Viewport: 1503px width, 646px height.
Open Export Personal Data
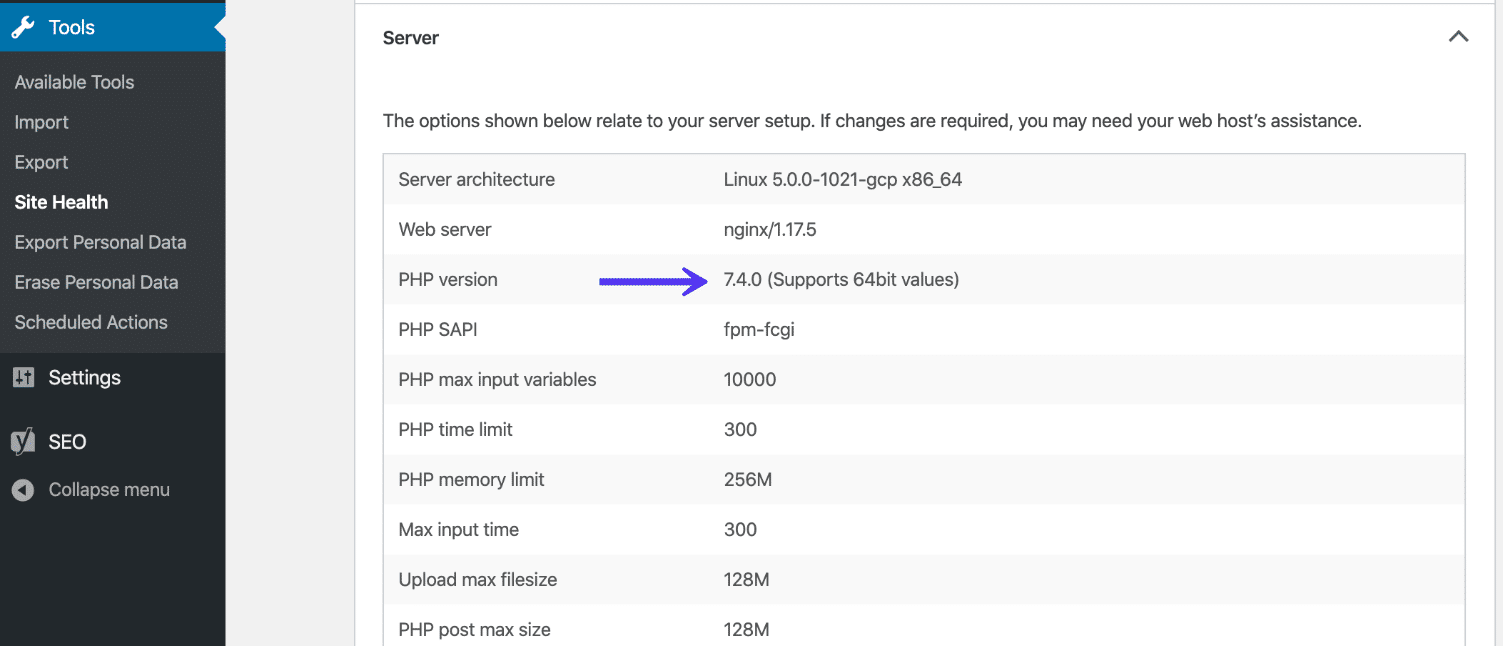pos(100,242)
